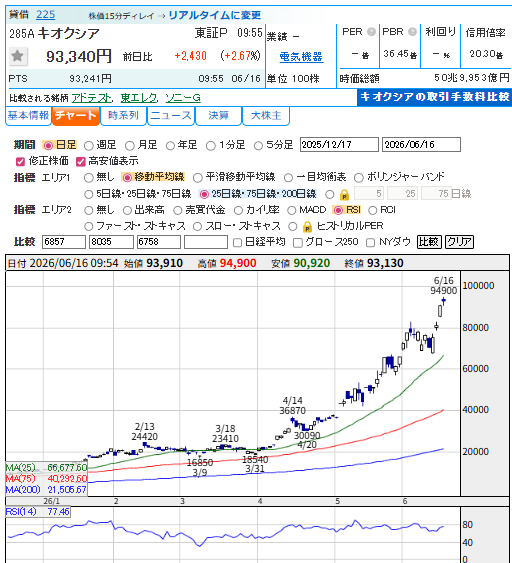This screenshot has height=563, width=512.
Task: Click the 3/9 16850 low label
Action: pos(200,467)
